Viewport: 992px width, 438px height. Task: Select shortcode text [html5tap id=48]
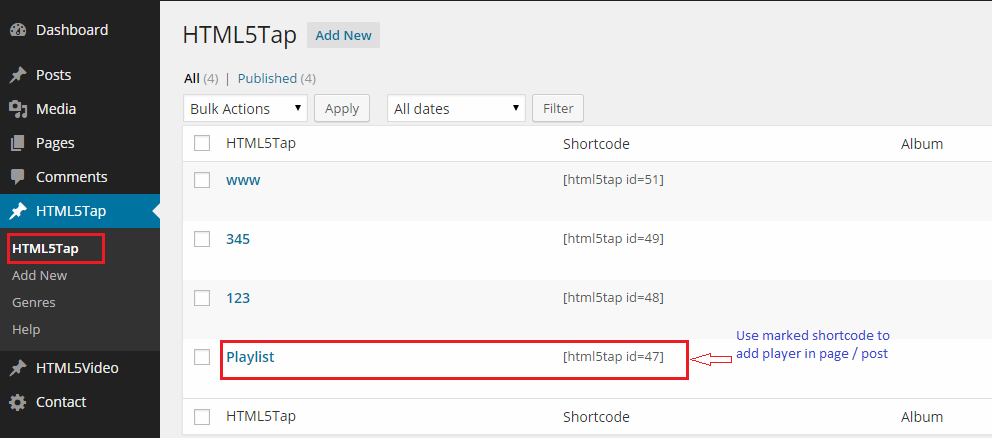tap(613, 297)
